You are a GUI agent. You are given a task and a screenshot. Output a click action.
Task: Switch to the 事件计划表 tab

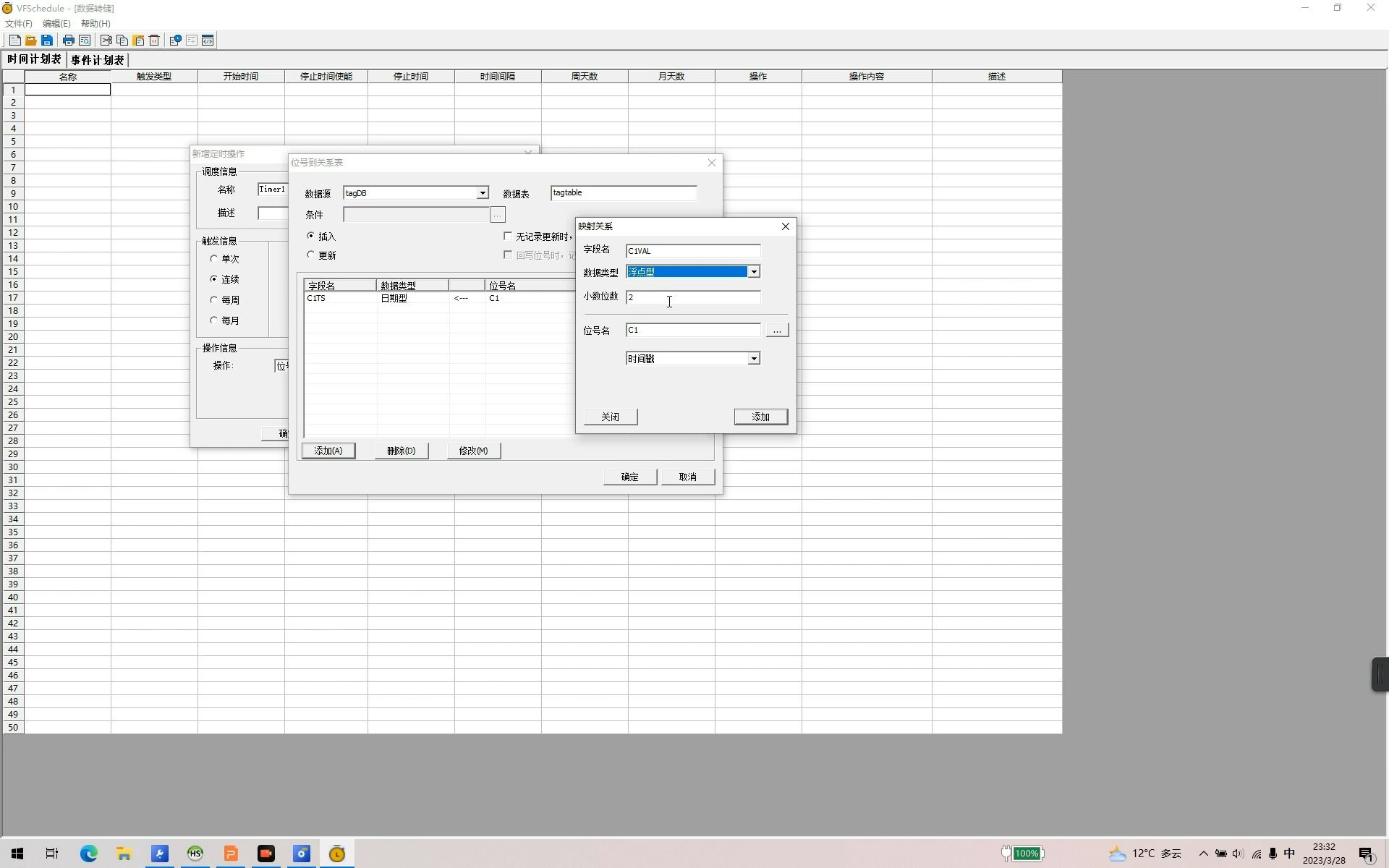98,60
